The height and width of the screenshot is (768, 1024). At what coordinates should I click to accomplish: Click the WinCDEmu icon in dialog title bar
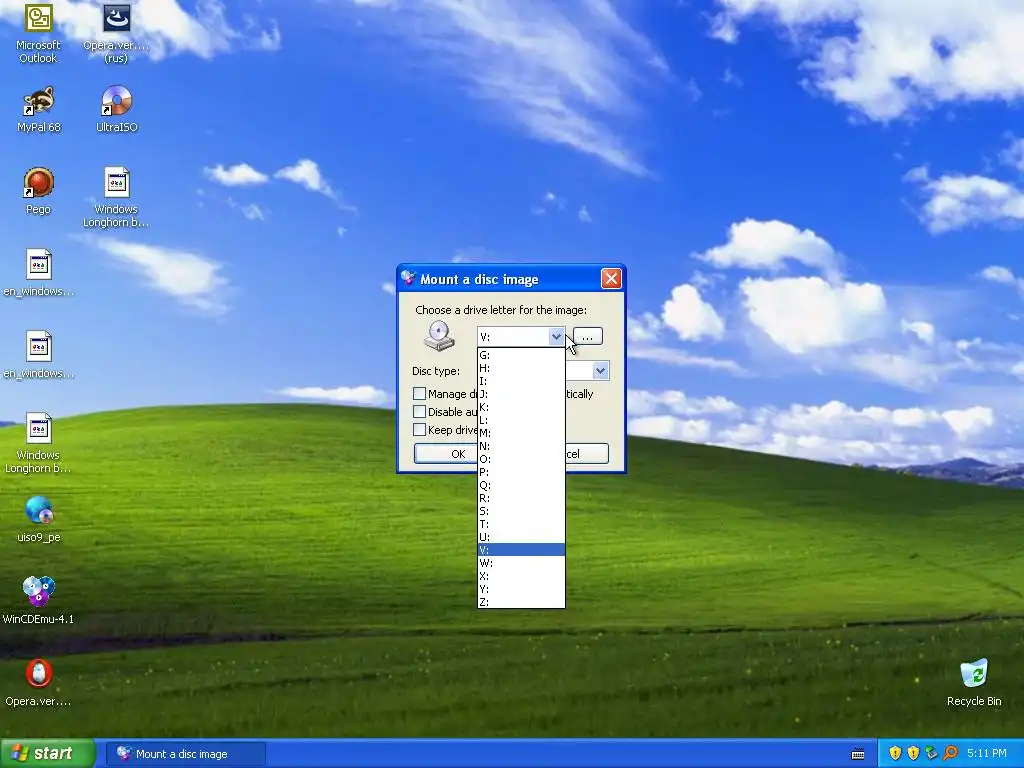coord(409,279)
